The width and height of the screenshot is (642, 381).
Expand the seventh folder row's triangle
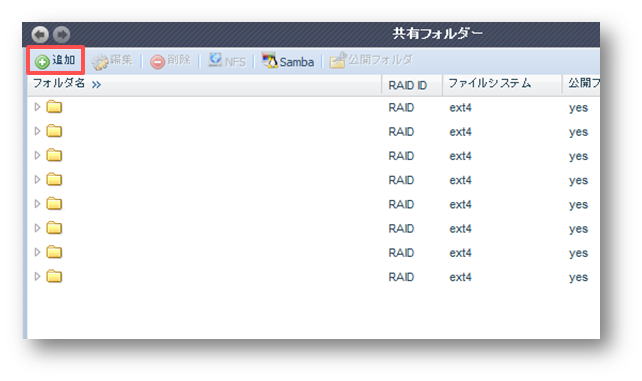pyautogui.click(x=37, y=252)
